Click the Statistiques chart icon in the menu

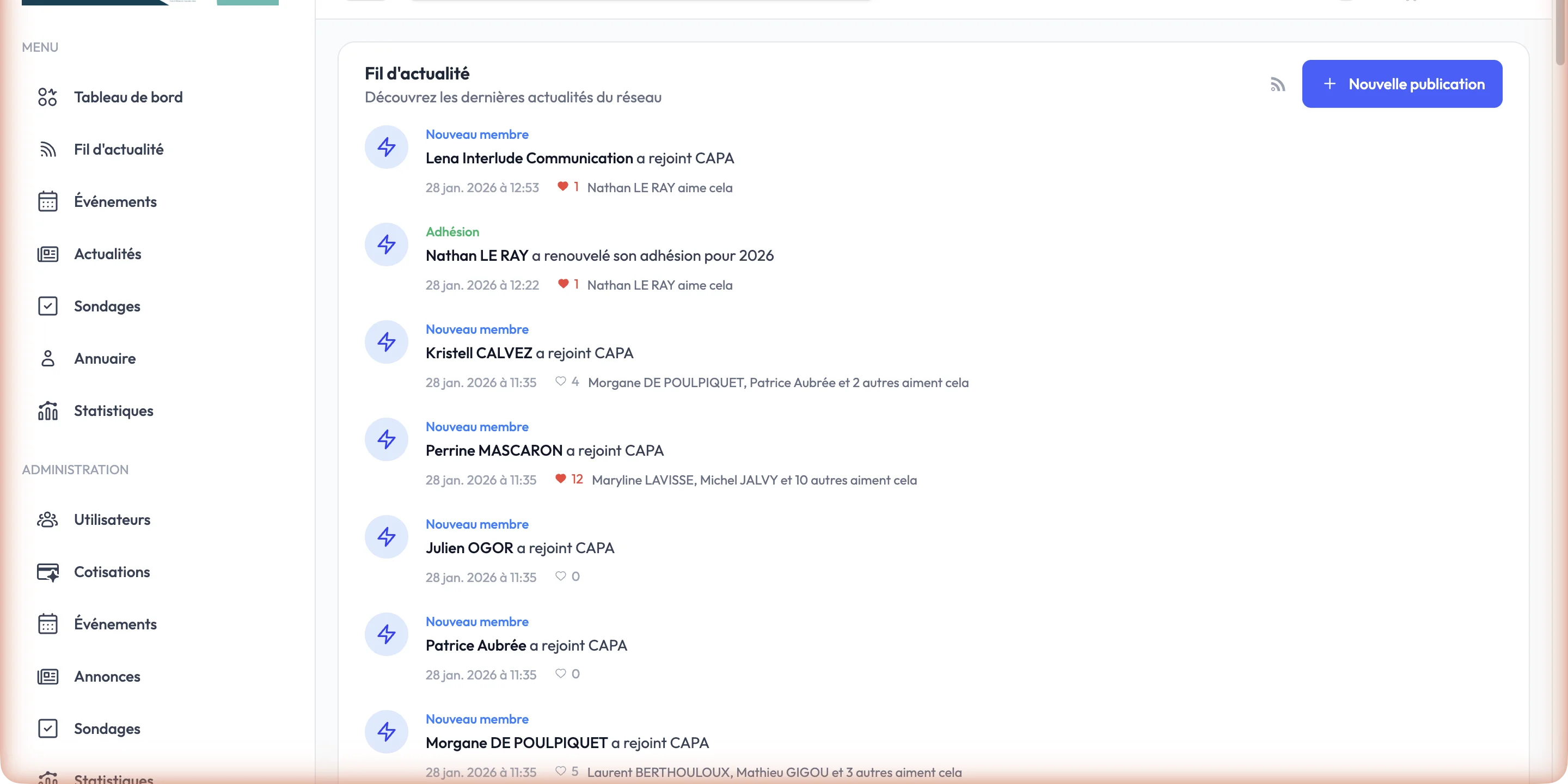coord(47,411)
